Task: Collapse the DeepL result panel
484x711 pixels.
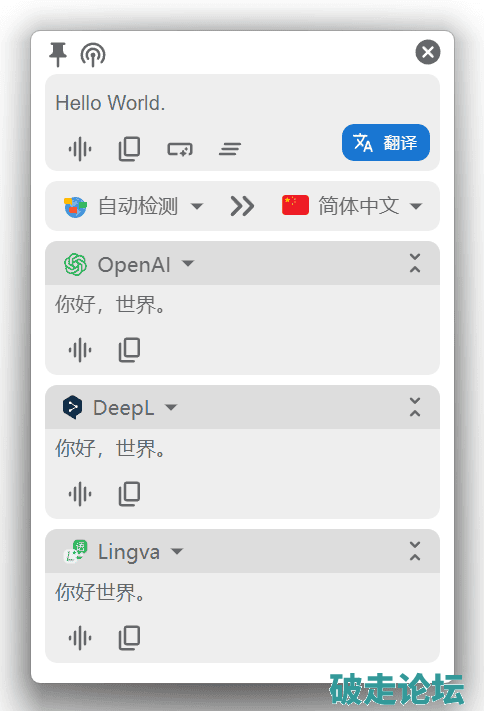Action: 415,407
